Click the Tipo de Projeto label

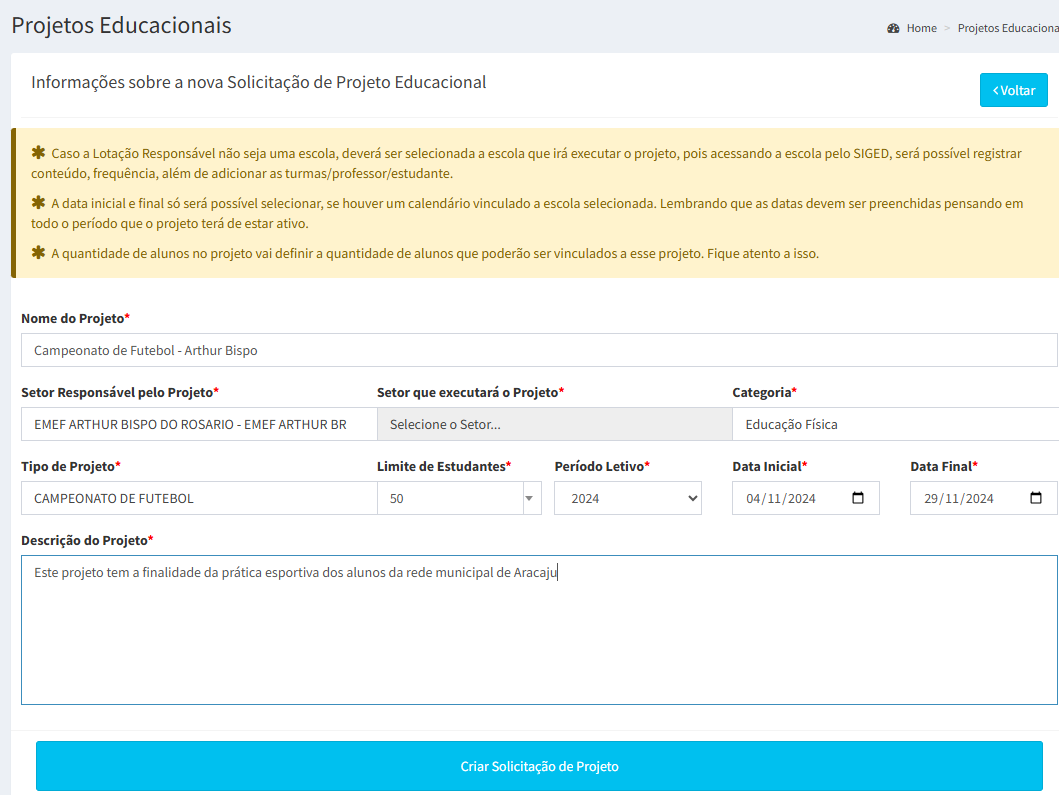[71, 466]
